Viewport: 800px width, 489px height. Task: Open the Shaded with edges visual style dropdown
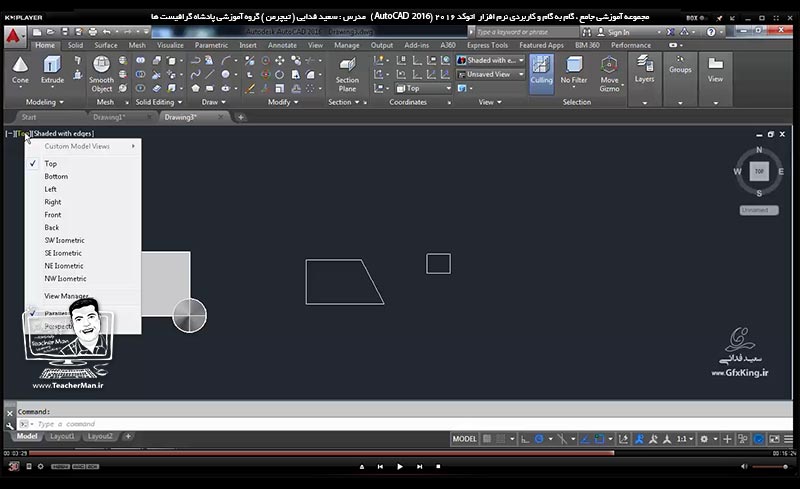pos(490,60)
